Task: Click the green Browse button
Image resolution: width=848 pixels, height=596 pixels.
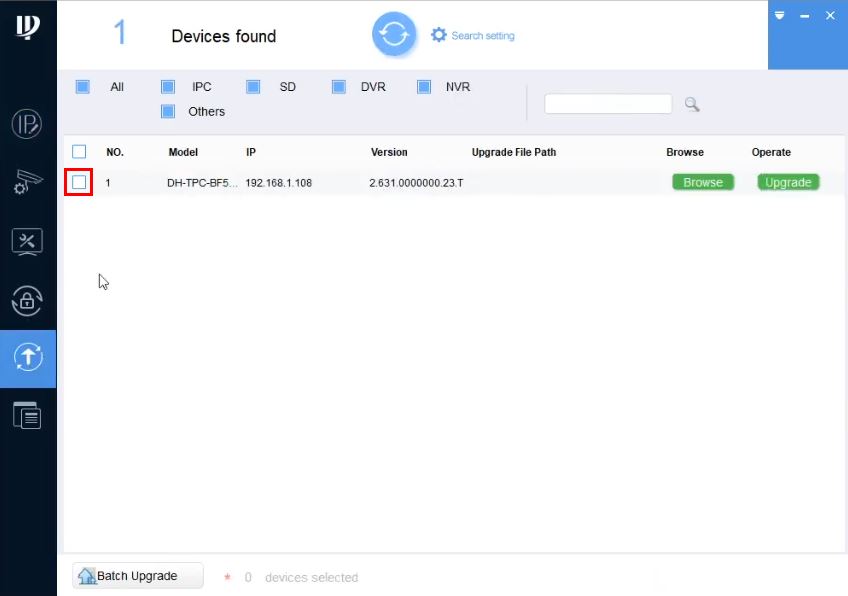Action: click(703, 182)
